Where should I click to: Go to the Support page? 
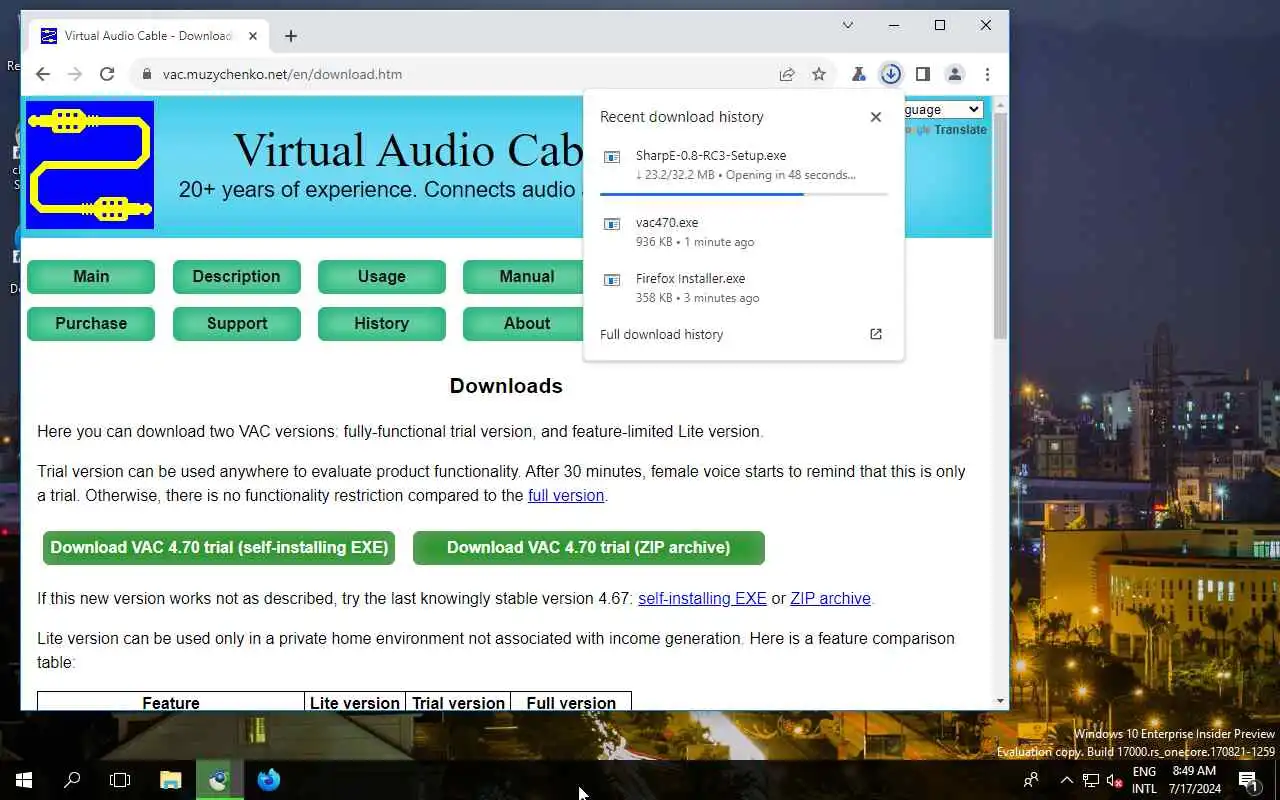pos(237,324)
